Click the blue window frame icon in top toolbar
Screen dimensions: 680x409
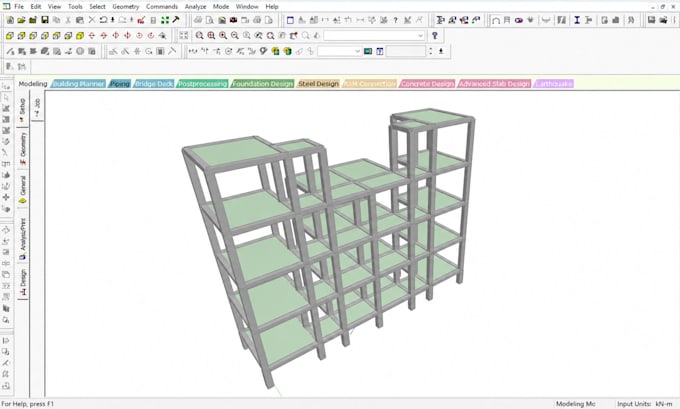(x=290, y=20)
